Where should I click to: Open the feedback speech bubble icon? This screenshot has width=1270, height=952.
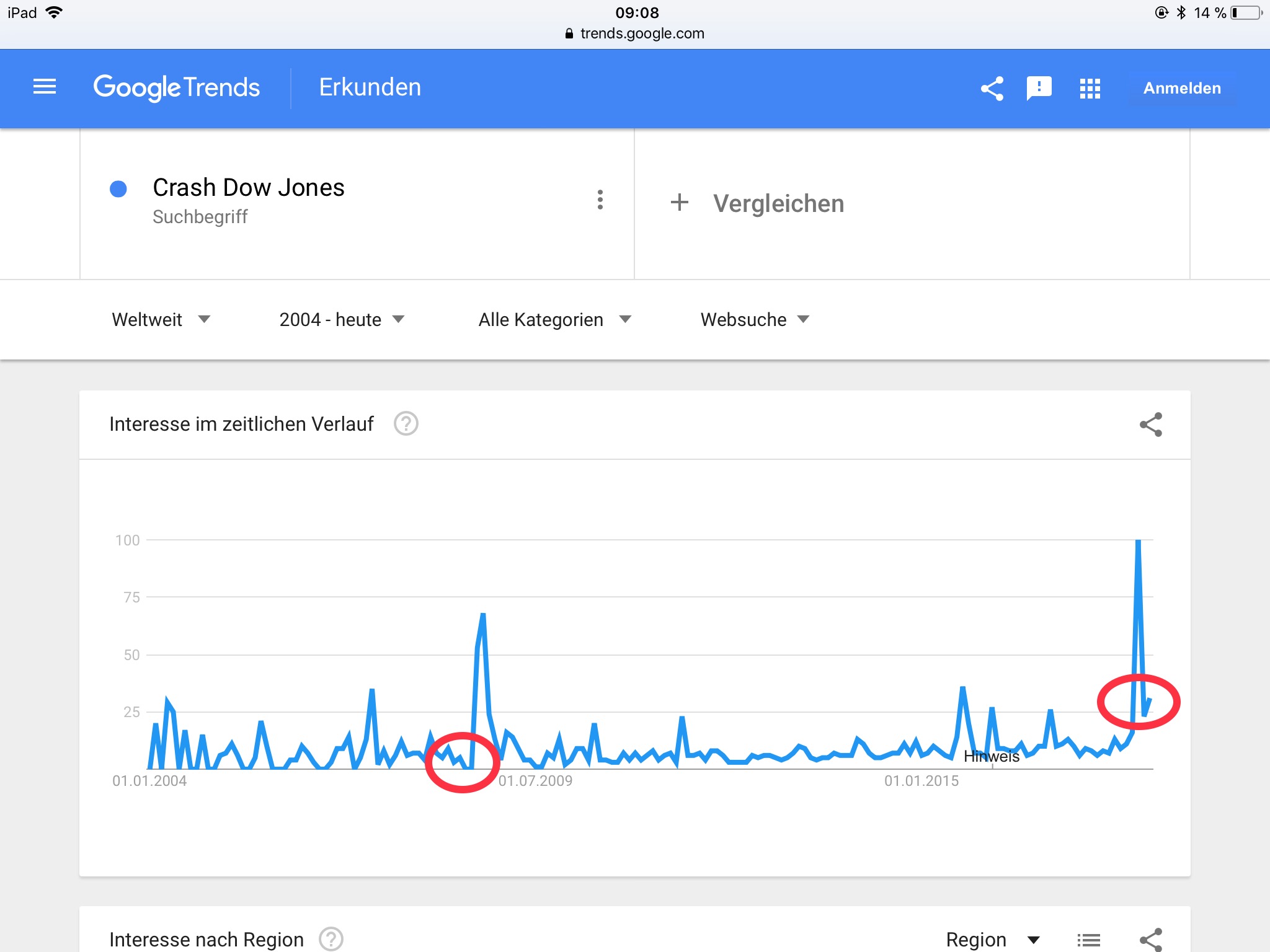(x=1039, y=89)
